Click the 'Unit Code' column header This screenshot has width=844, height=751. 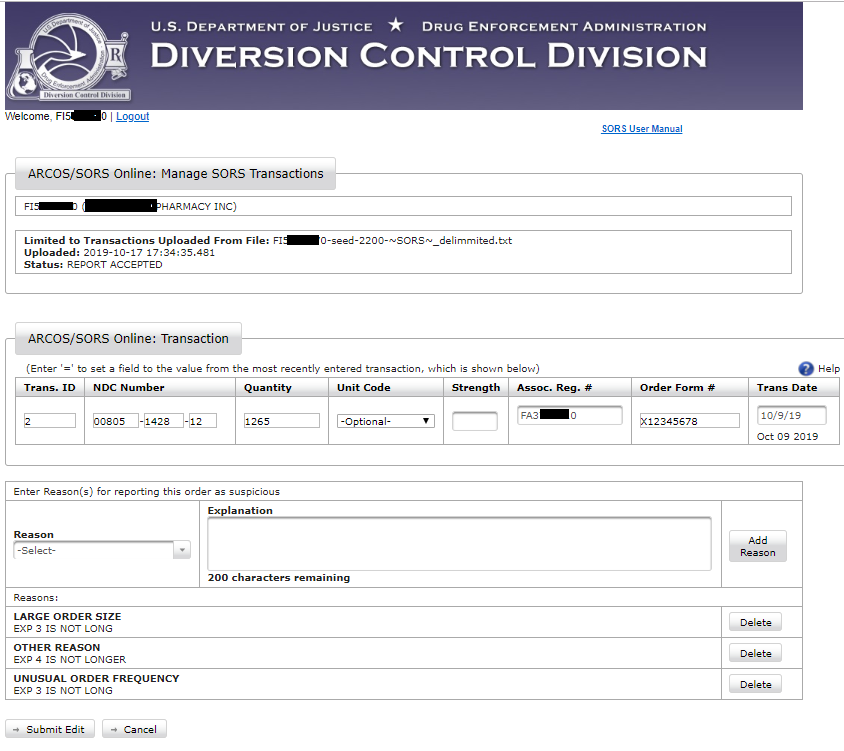363,388
